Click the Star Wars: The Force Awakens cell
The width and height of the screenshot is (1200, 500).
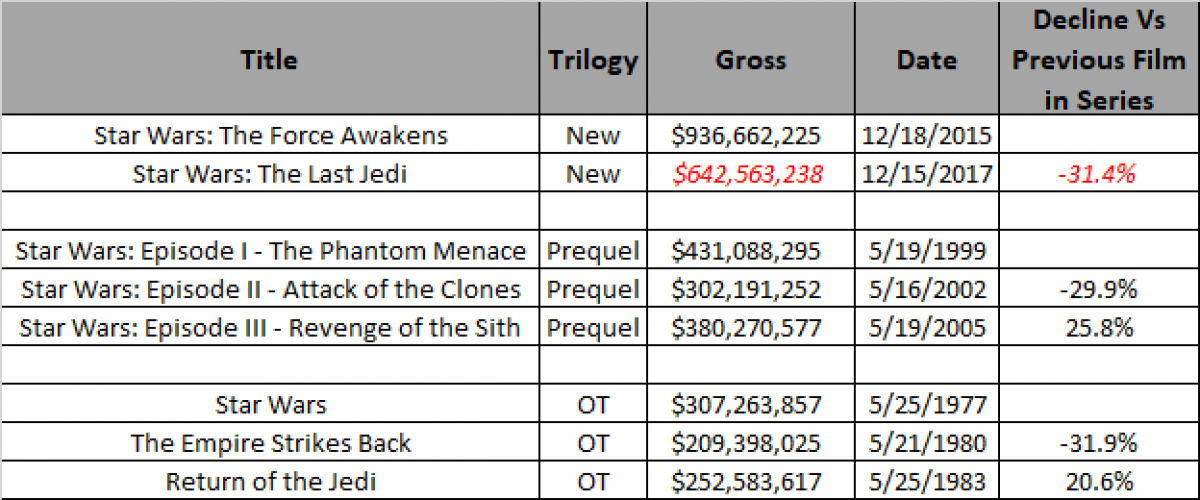click(x=270, y=135)
